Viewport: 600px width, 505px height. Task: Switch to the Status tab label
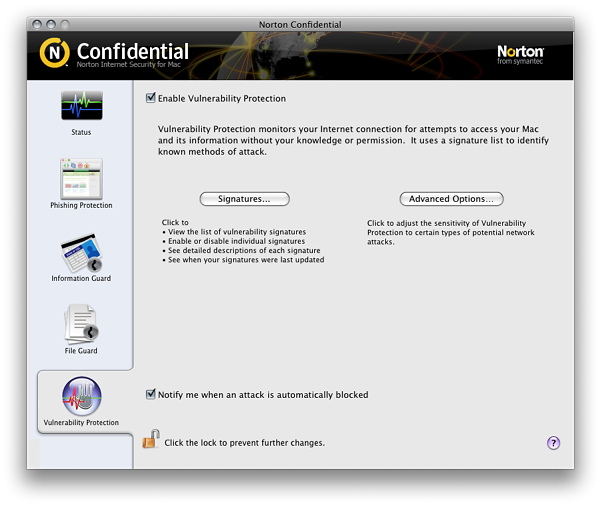tap(81, 132)
